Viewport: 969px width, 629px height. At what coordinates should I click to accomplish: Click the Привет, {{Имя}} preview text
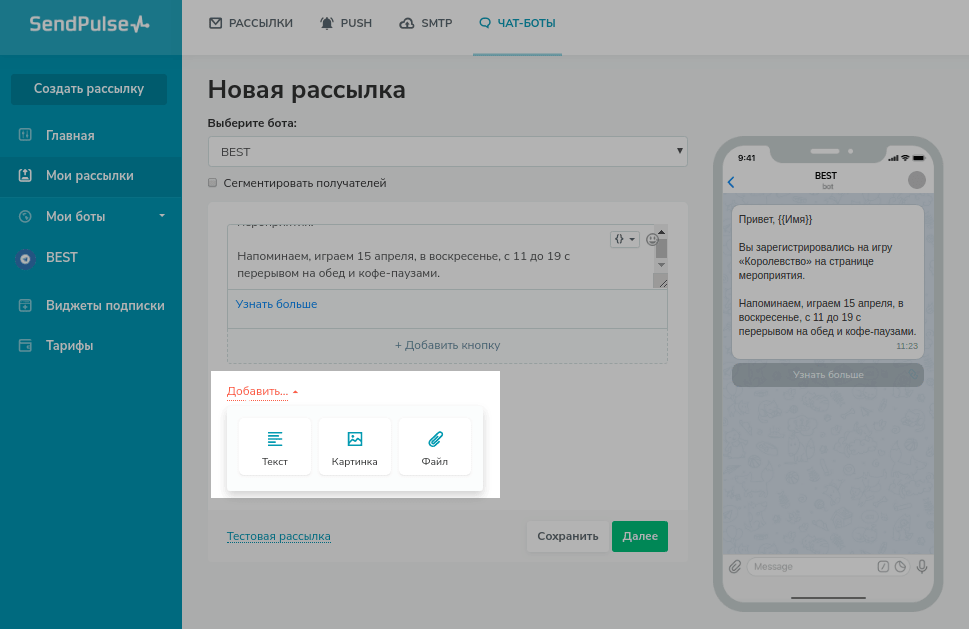775,219
